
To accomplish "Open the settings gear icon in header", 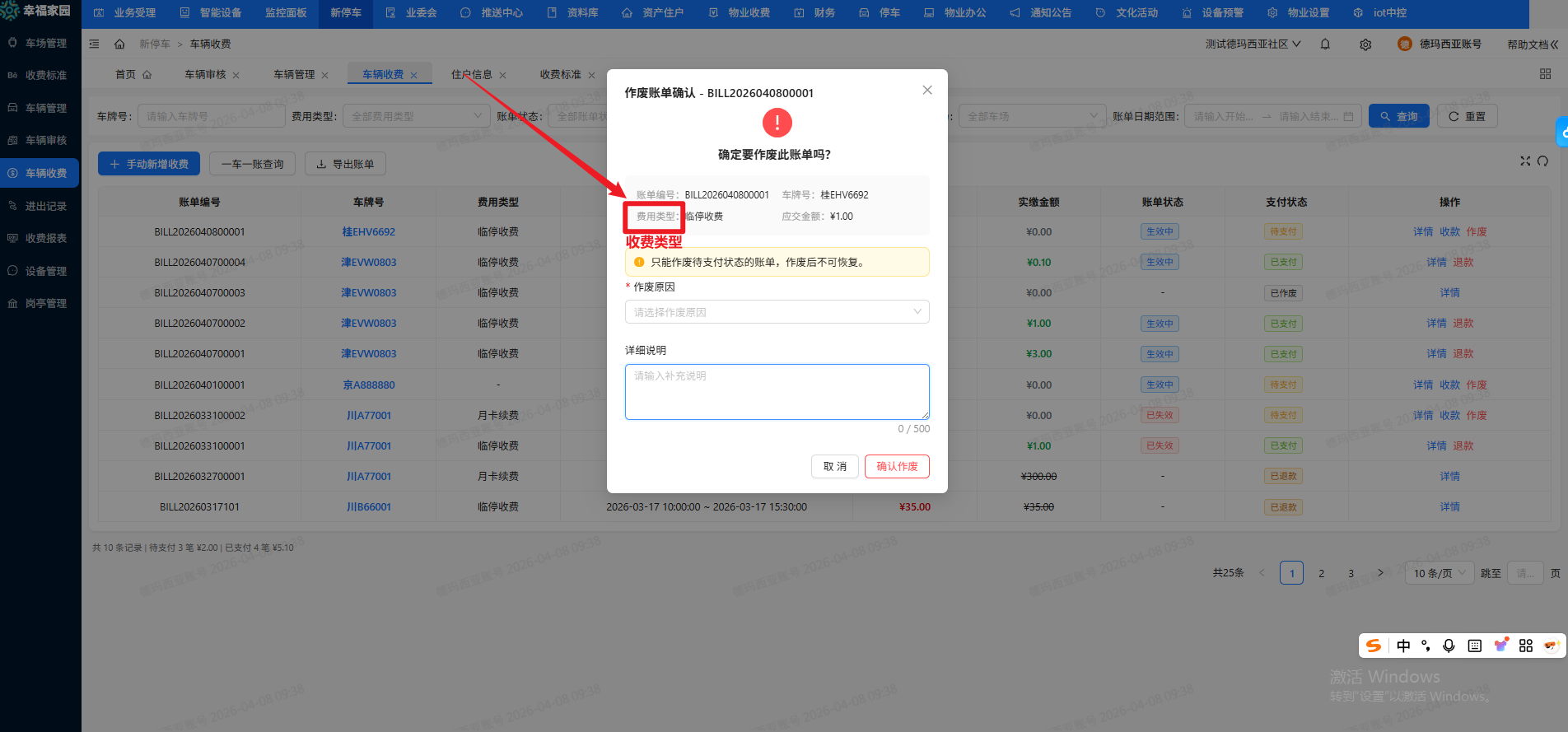I will tap(1365, 44).
